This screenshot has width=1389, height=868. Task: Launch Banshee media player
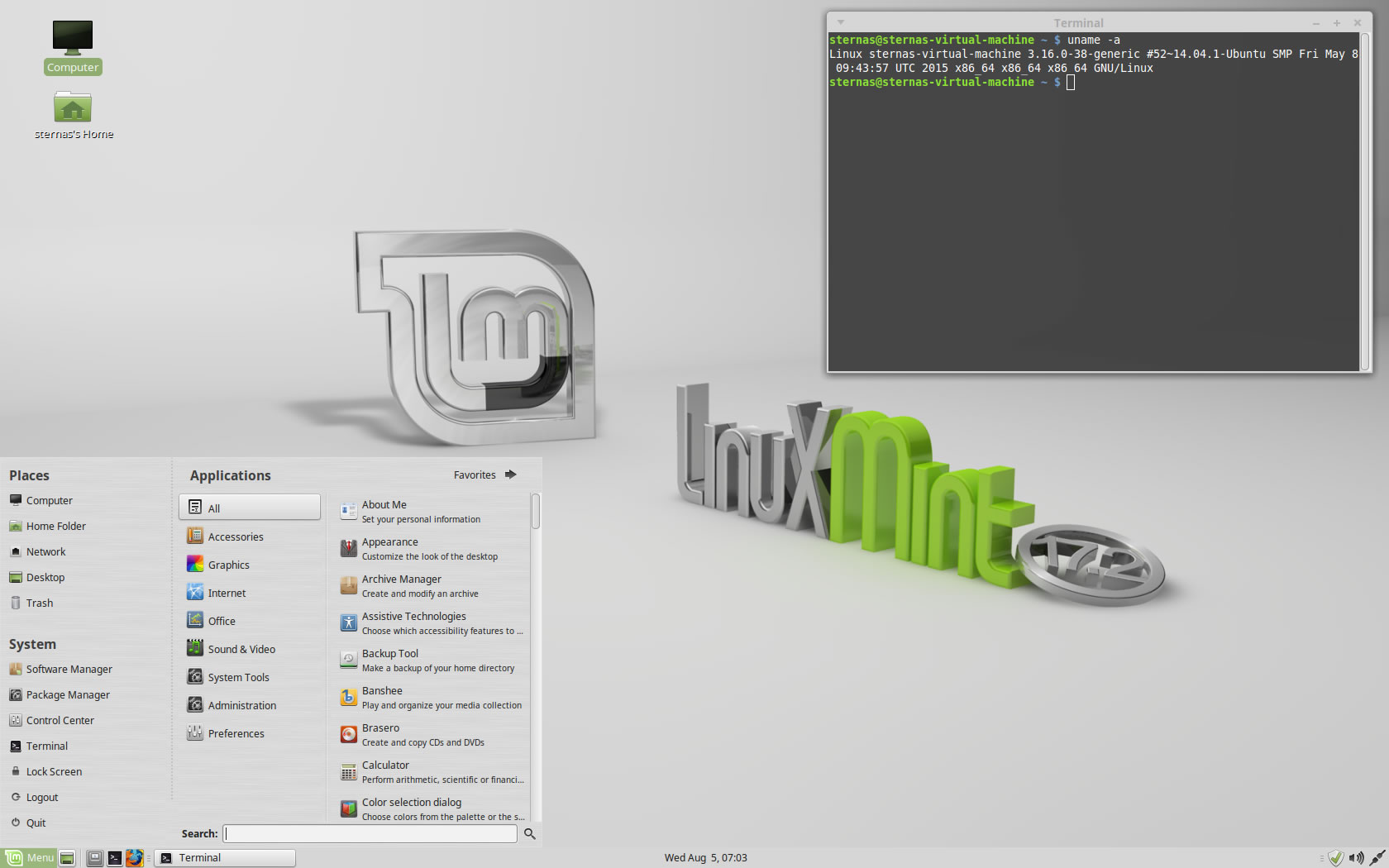432,698
